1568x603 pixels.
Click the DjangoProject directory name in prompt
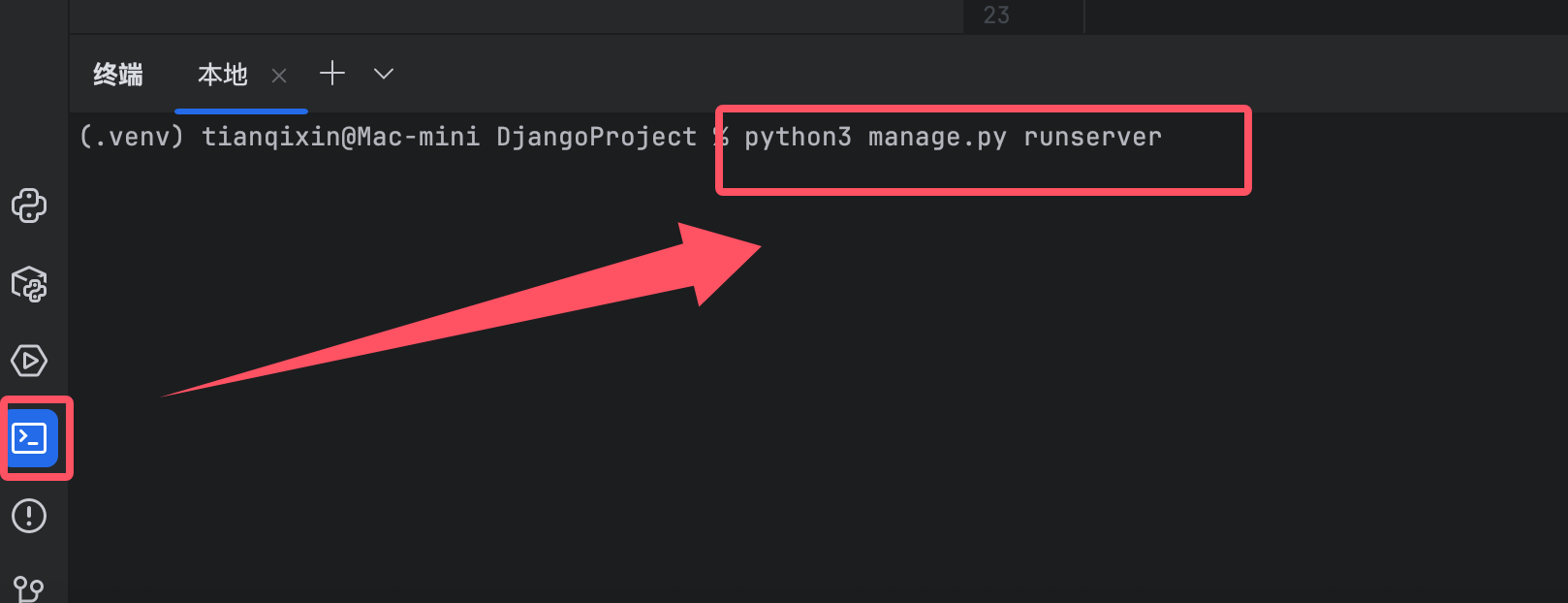[596, 138]
